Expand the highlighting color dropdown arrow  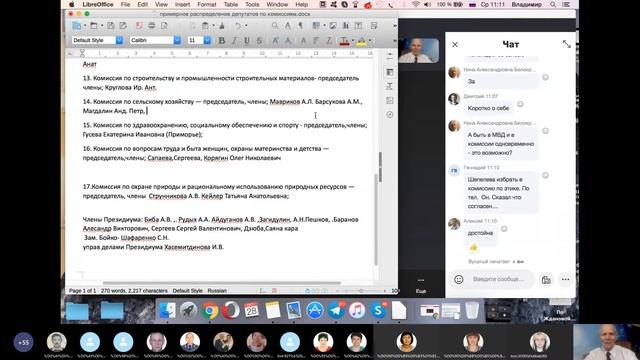pos(370,40)
